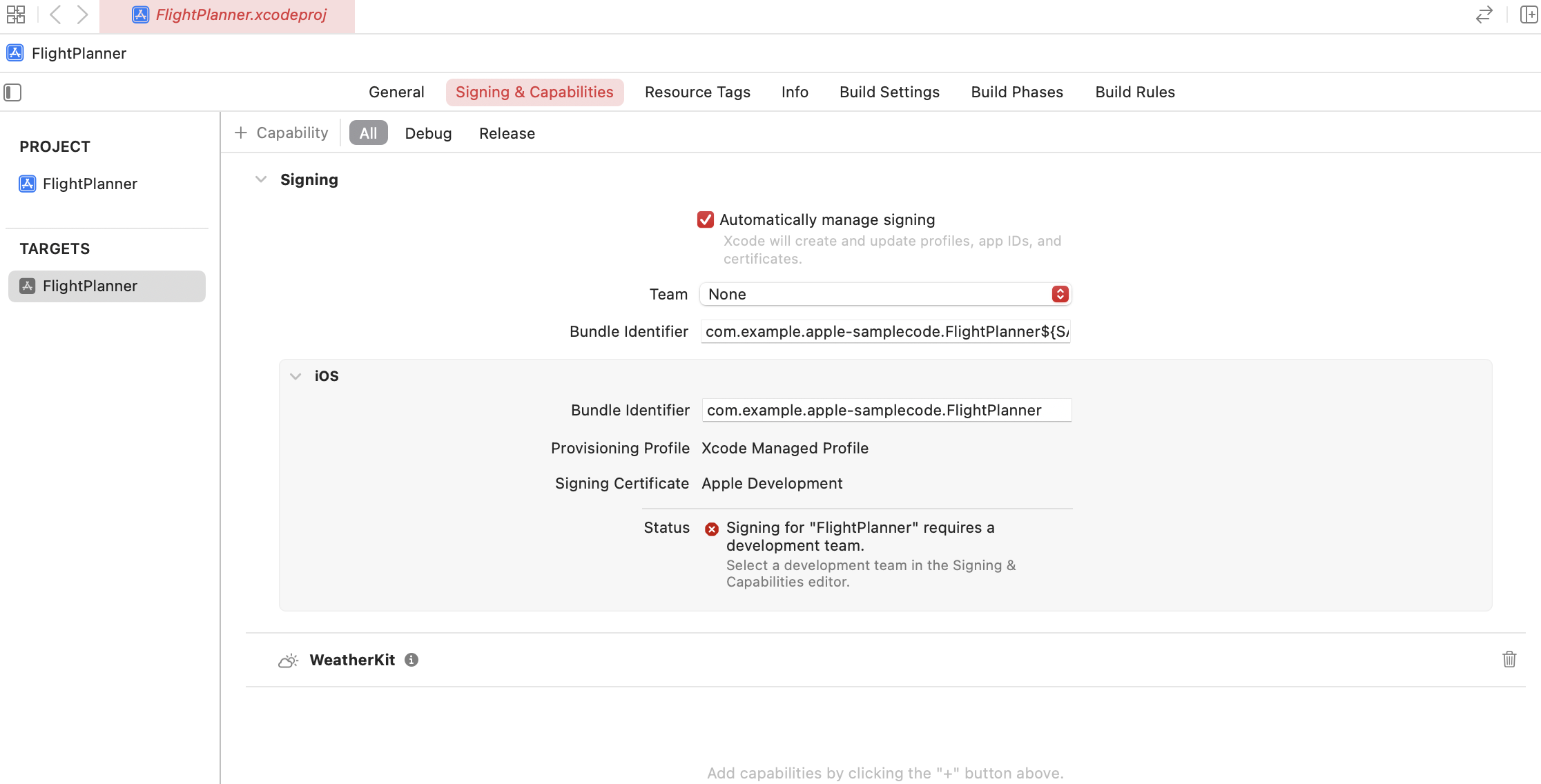Select the All configurations filter
This screenshot has width=1541, height=784.
point(369,133)
